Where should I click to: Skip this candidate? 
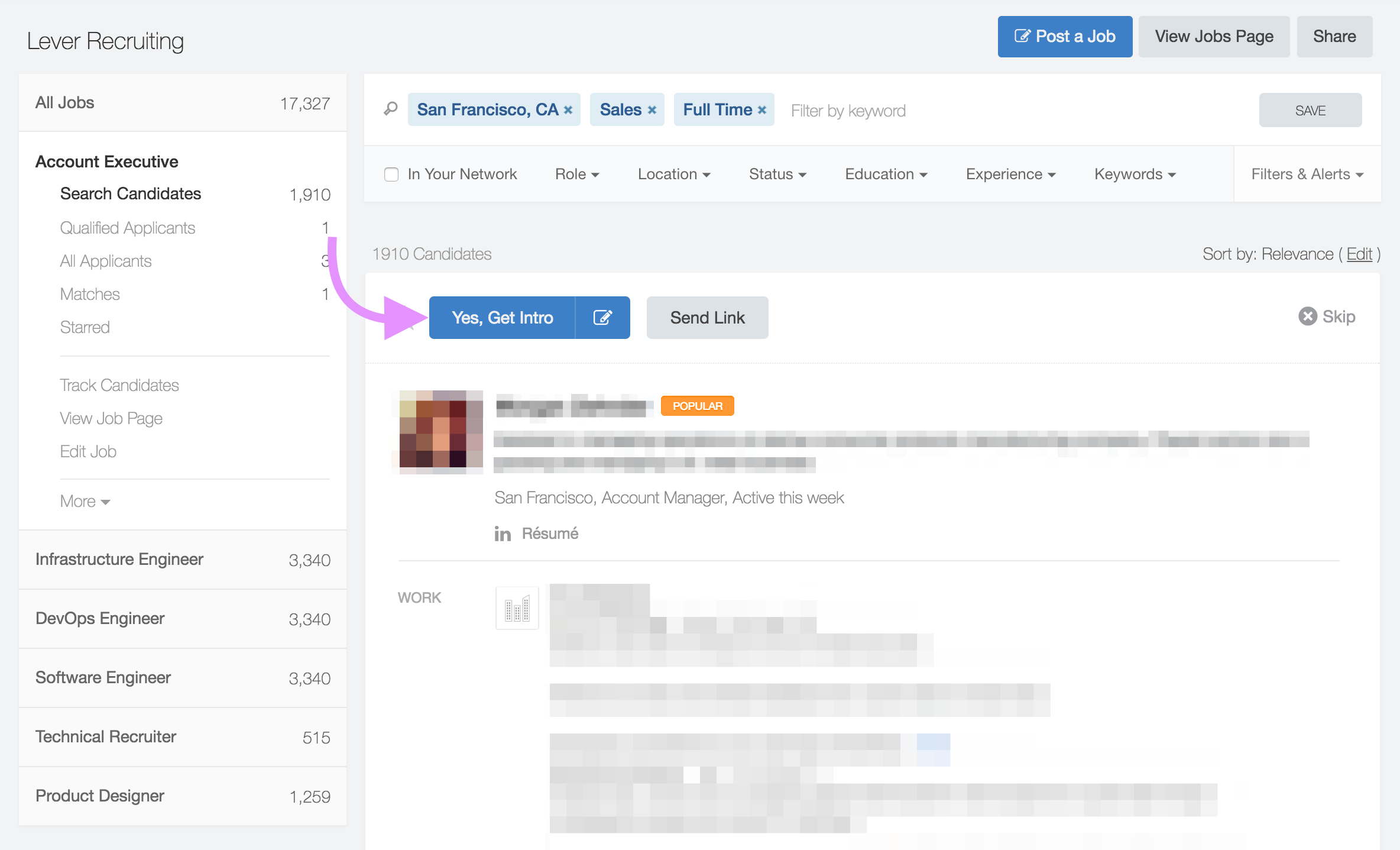[x=1327, y=316]
